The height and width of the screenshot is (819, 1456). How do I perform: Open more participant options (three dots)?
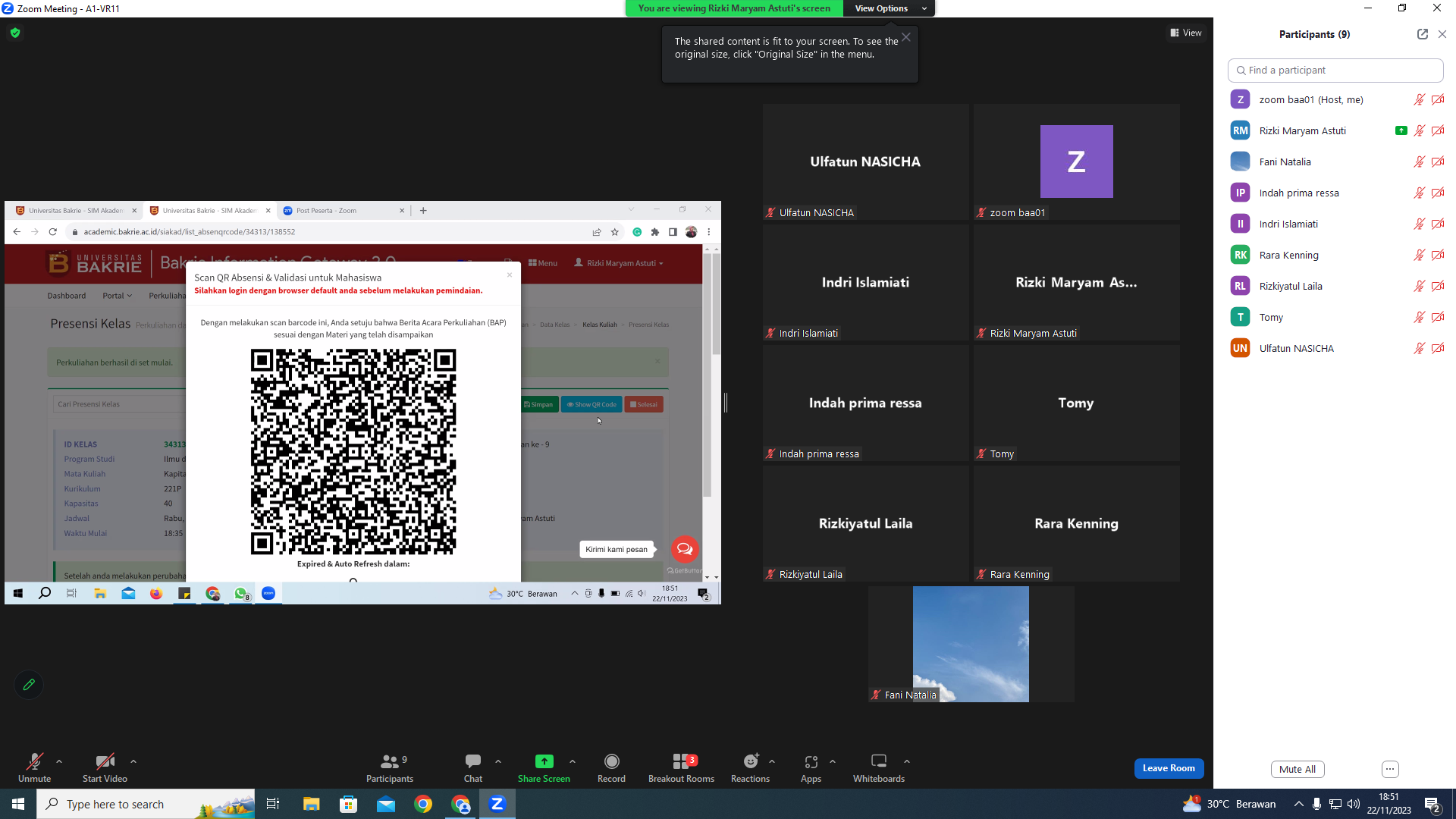(1390, 769)
